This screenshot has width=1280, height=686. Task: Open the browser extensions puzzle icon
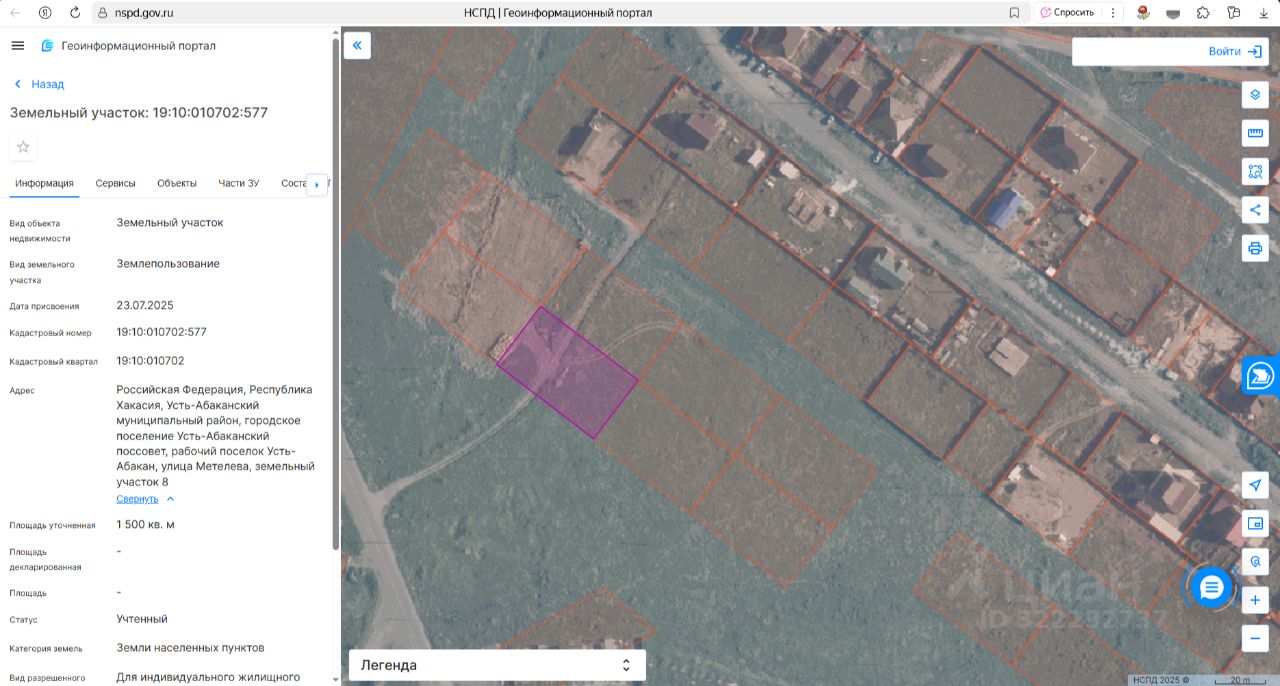(1203, 13)
